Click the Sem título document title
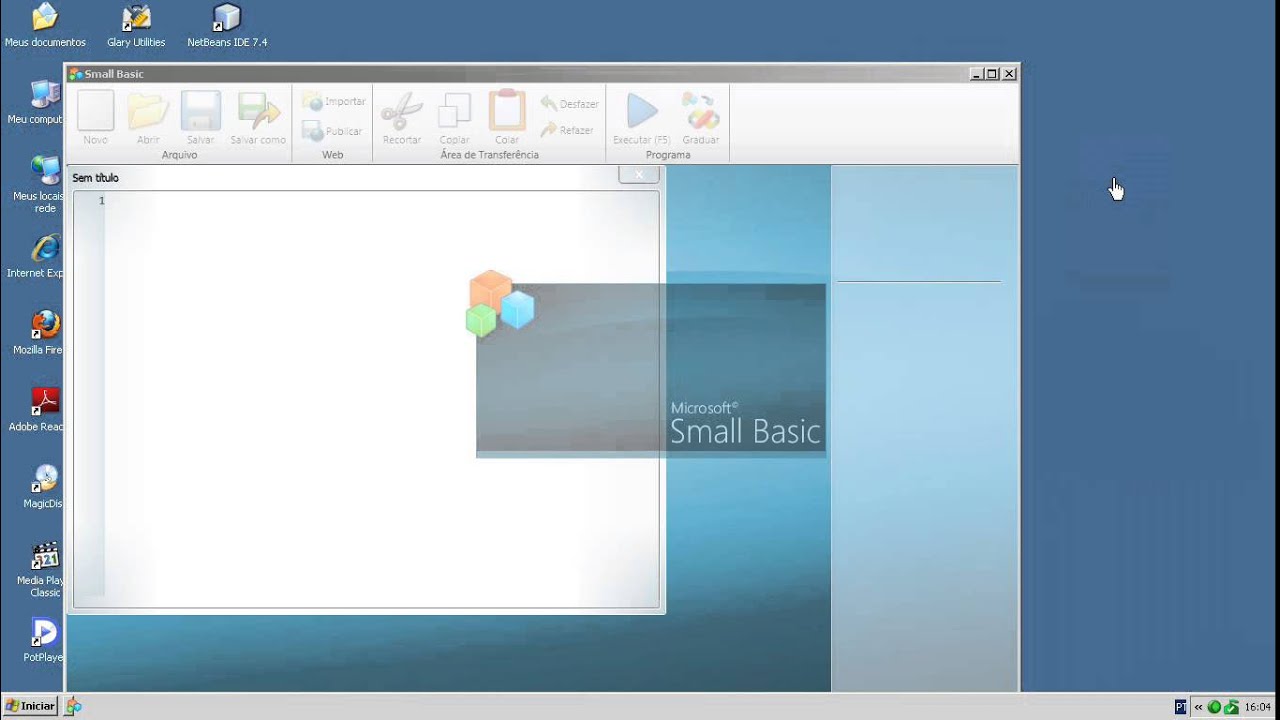Screen dimensions: 1280x720 pyautogui.click(x=95, y=178)
